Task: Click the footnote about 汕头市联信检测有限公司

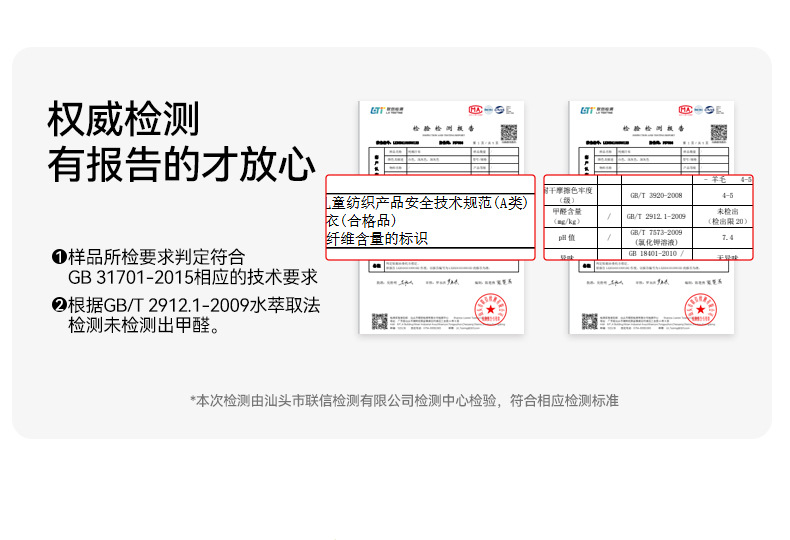Action: 404,401
